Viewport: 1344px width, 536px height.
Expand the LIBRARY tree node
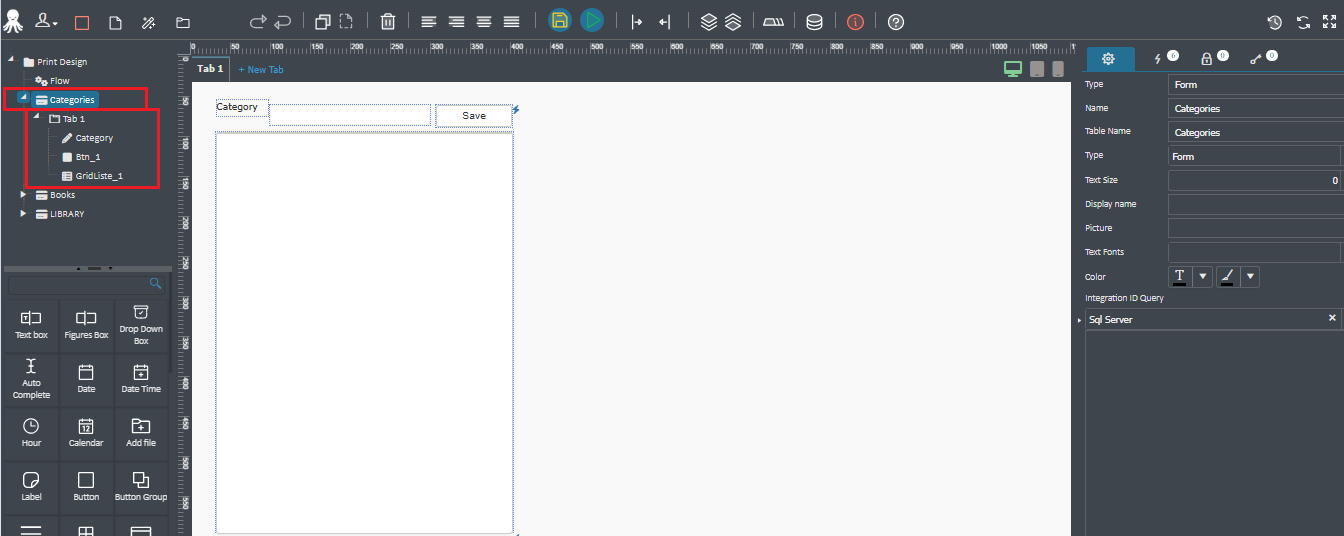(23, 214)
